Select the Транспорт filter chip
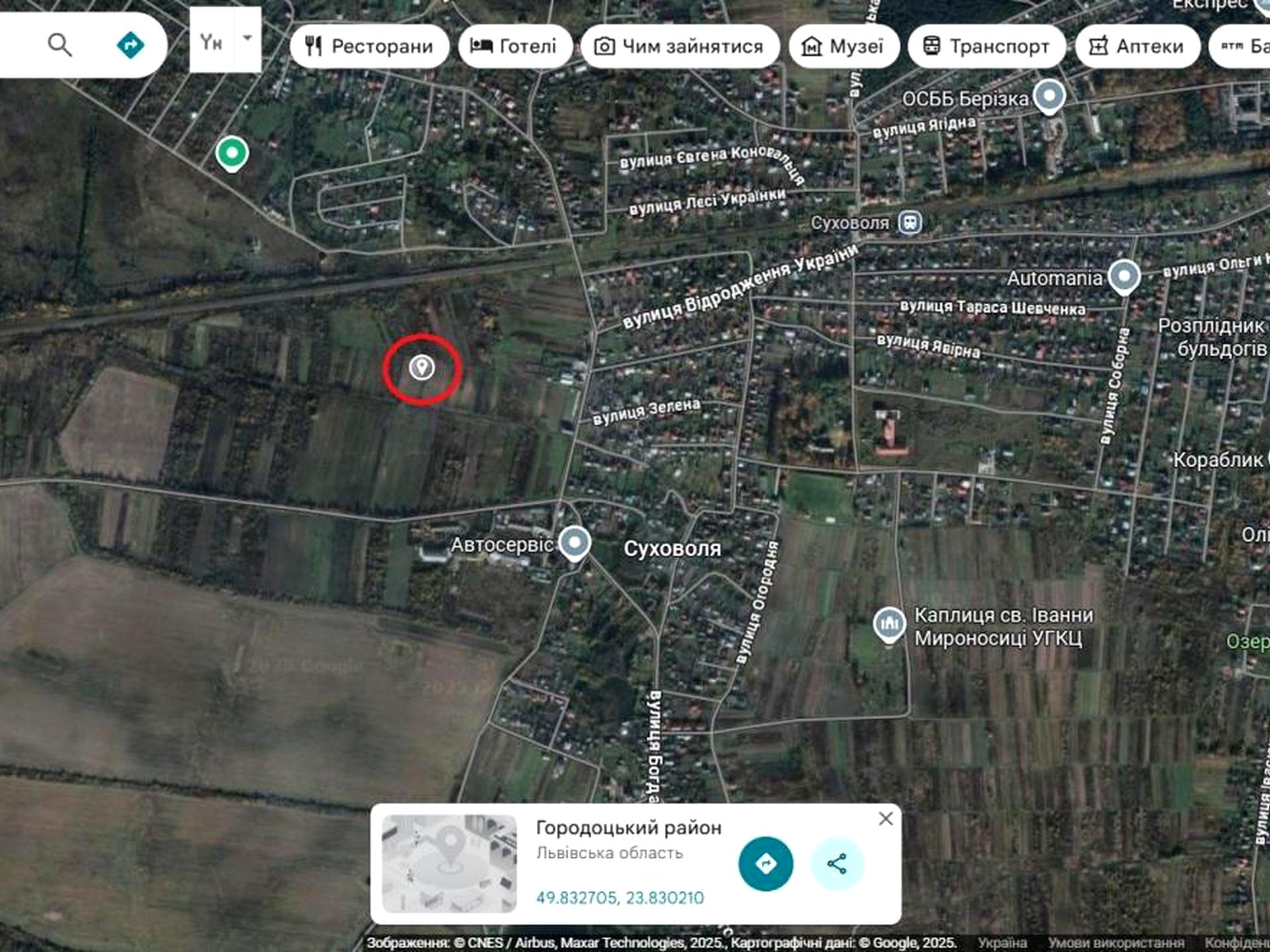The width and height of the screenshot is (1270, 952). 987,46
